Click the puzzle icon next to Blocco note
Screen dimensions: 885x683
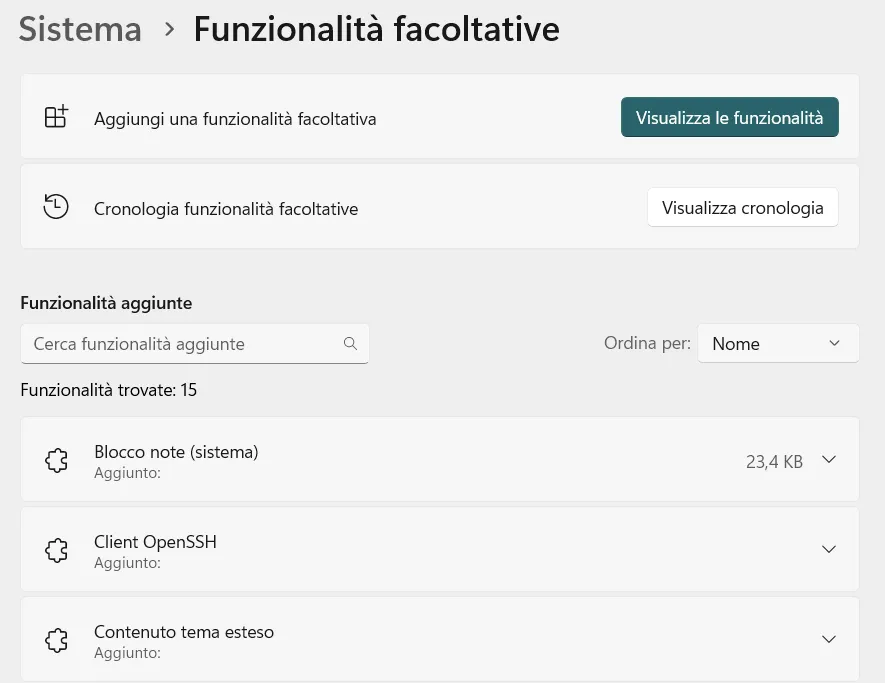pos(56,460)
